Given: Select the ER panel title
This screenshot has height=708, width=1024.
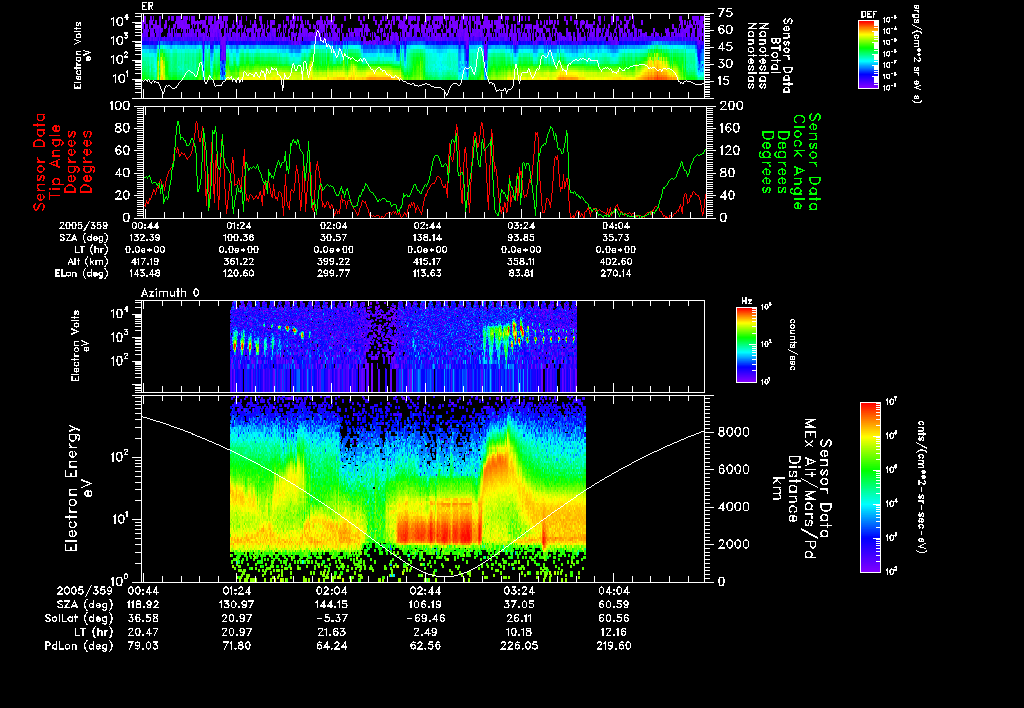Looking at the screenshot, I should [147, 6].
